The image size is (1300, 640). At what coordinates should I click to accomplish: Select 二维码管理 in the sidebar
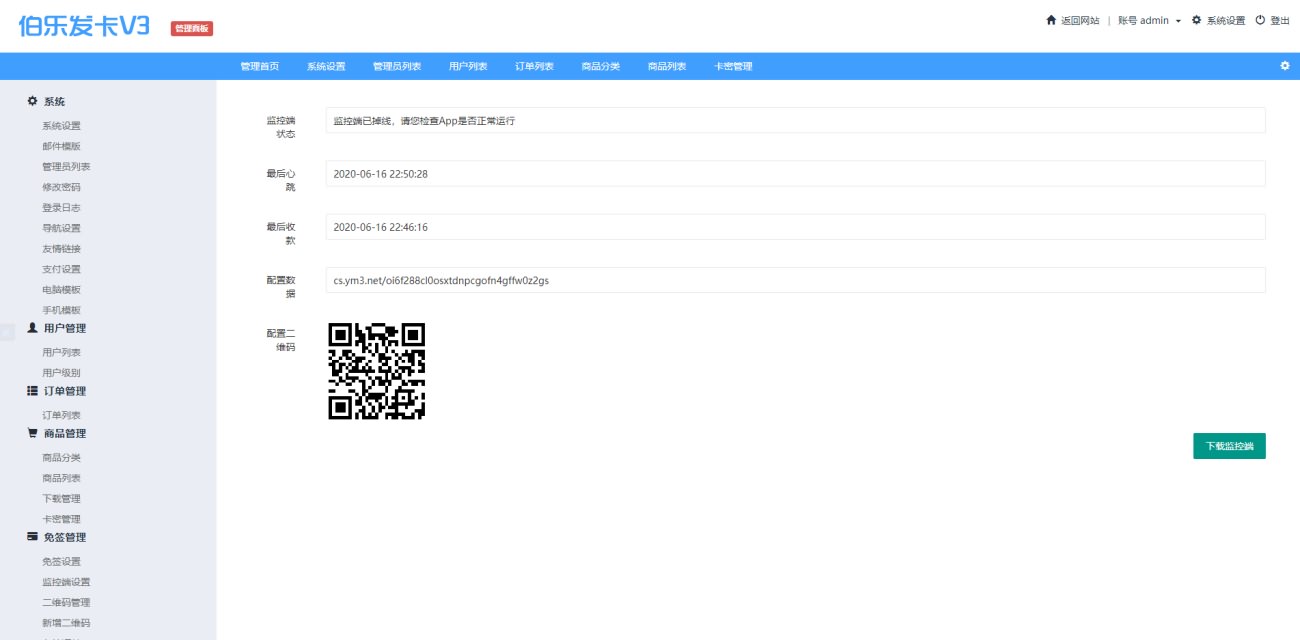coord(66,602)
